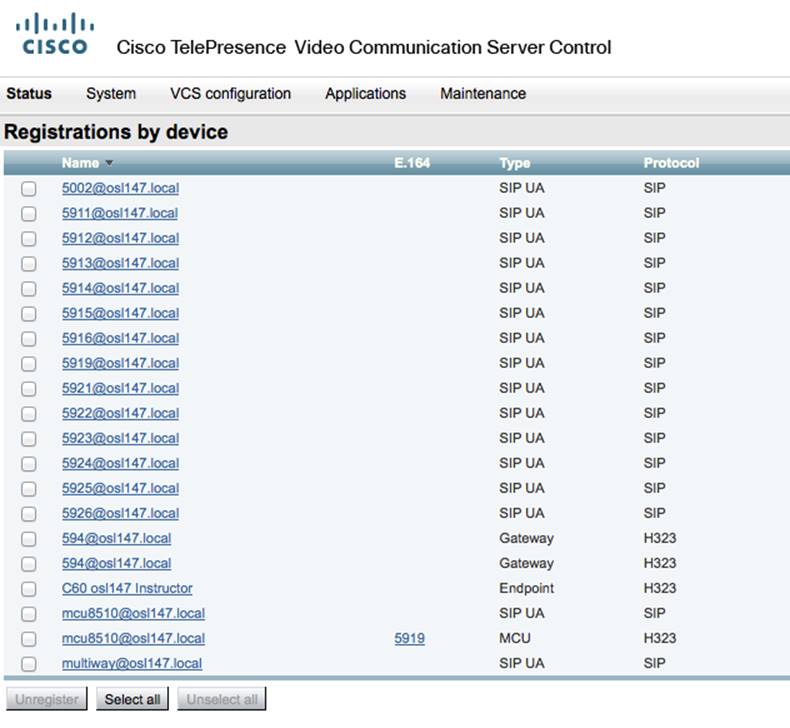Check the multiway@osl147.local row checkbox
790x728 pixels.
point(29,663)
